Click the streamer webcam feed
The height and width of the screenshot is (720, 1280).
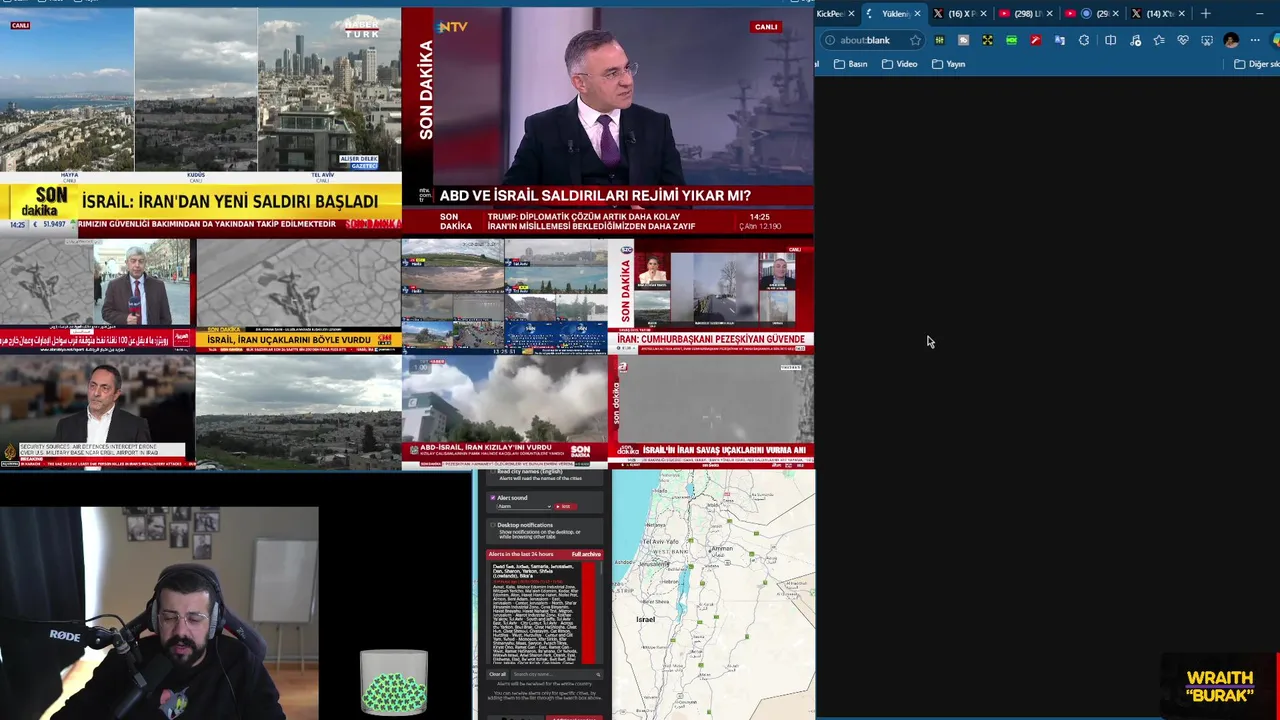(160, 613)
